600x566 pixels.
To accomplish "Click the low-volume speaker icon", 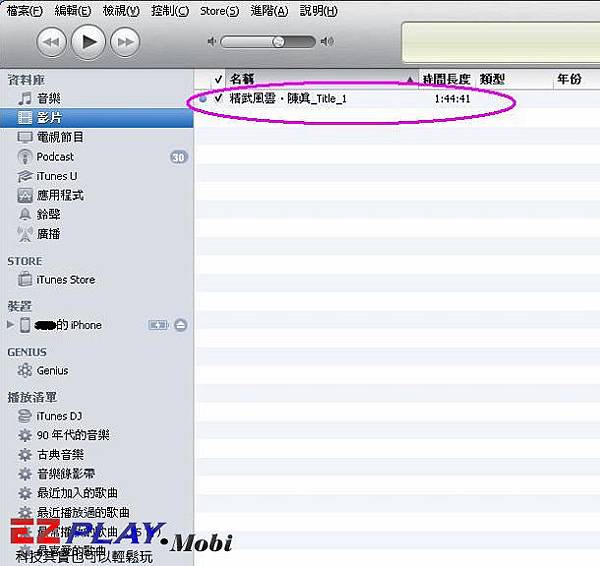I will click(x=212, y=41).
